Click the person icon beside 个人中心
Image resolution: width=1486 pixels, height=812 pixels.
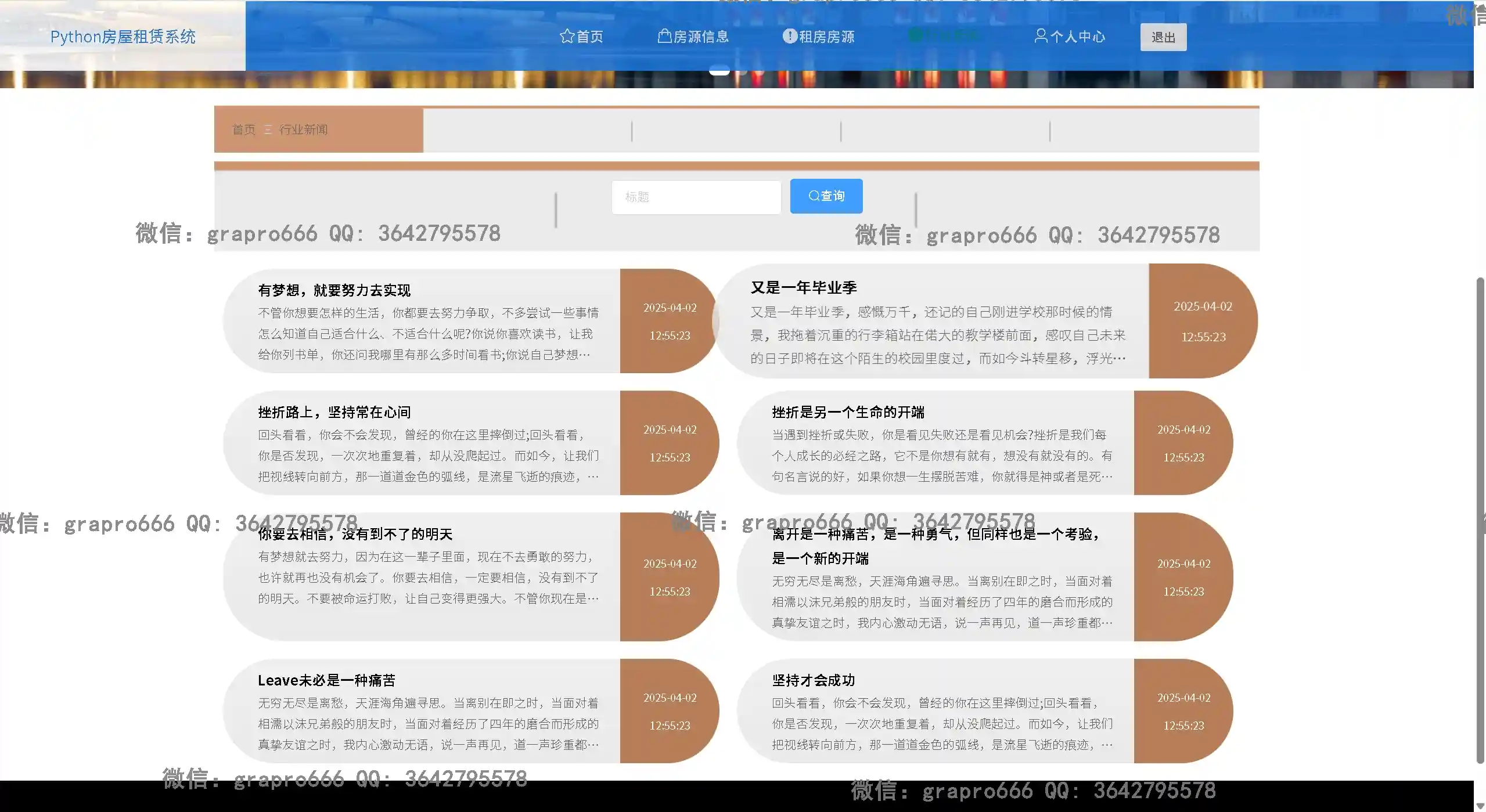coord(1041,36)
